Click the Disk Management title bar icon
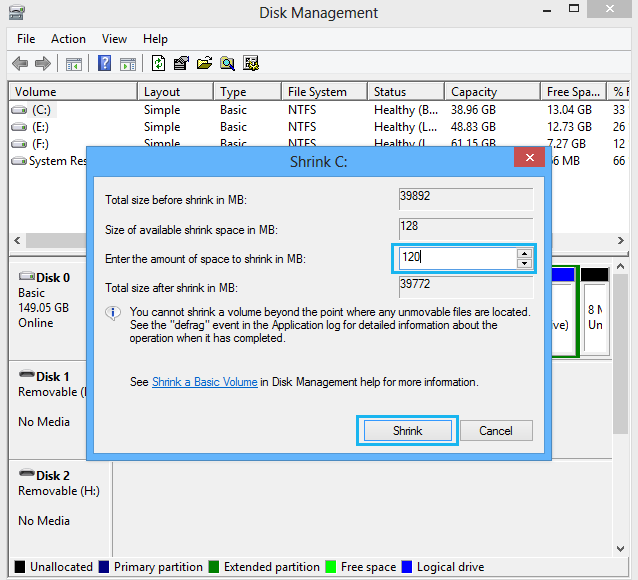638x580 pixels. (17, 13)
